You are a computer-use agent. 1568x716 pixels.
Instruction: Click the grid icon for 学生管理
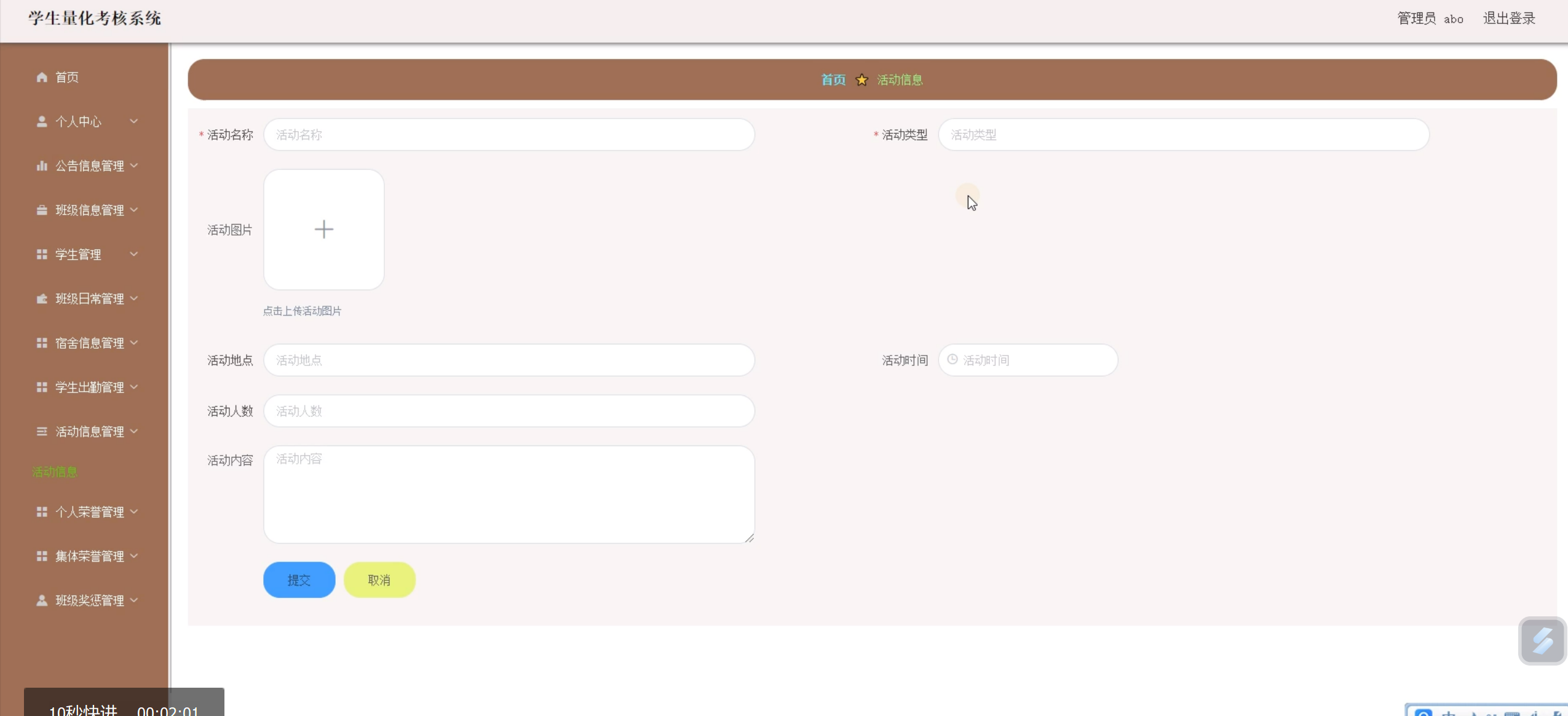[42, 254]
